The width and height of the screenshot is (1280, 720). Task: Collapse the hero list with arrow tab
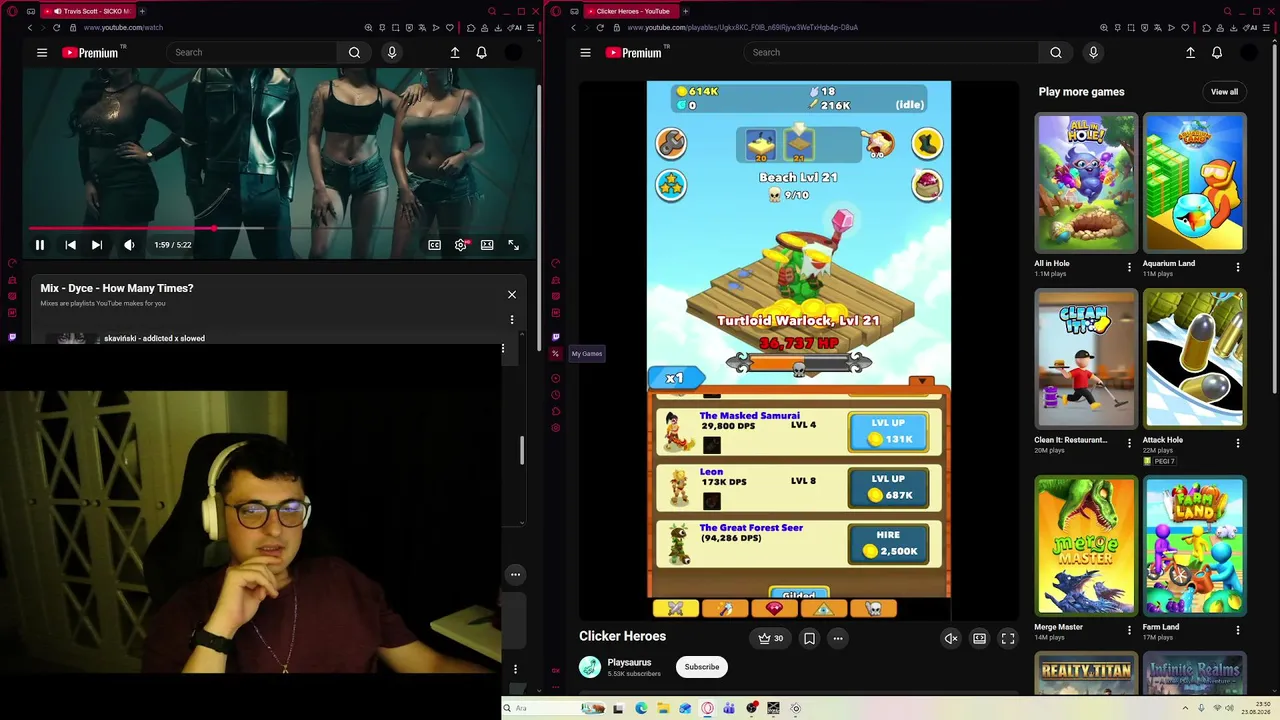pos(922,382)
